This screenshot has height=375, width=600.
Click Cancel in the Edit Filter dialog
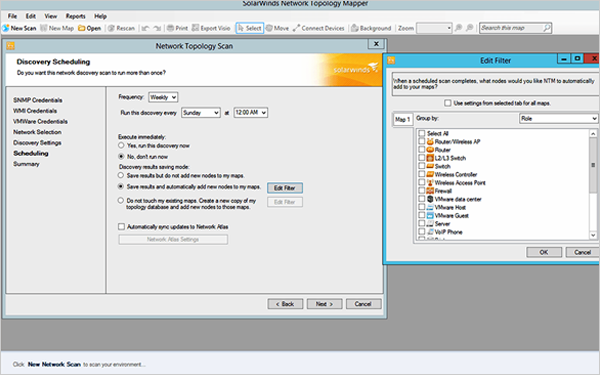pos(583,252)
